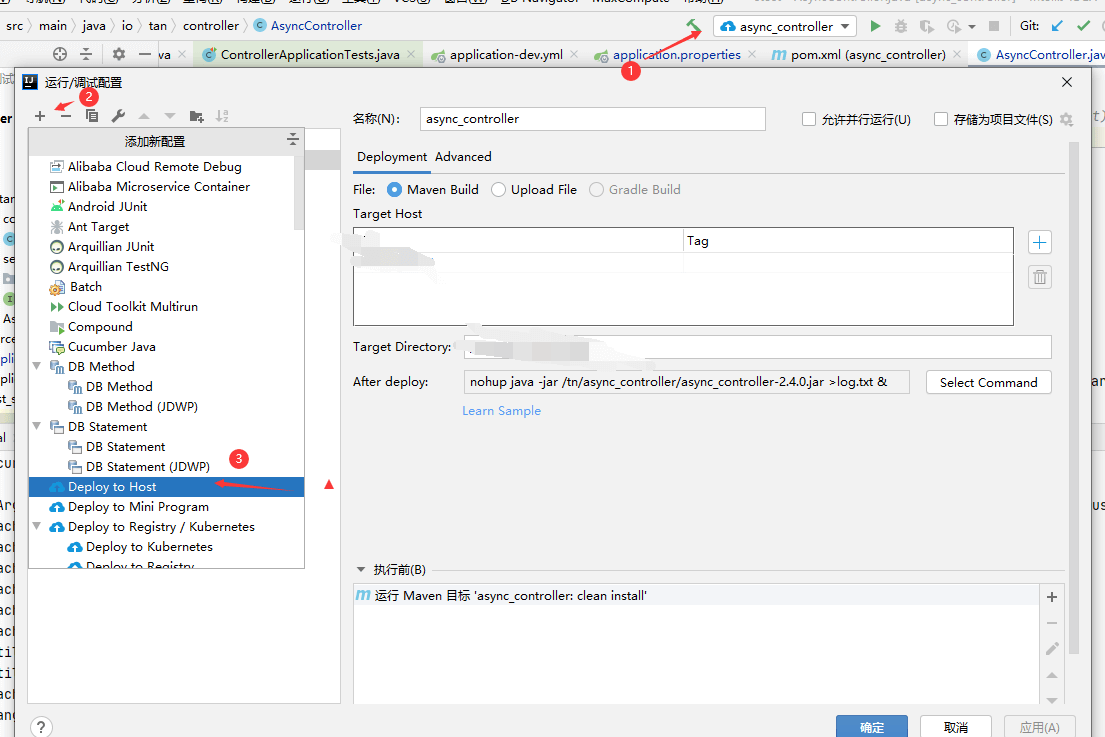
Task: Collapse the DB Method group
Action: tap(37, 366)
